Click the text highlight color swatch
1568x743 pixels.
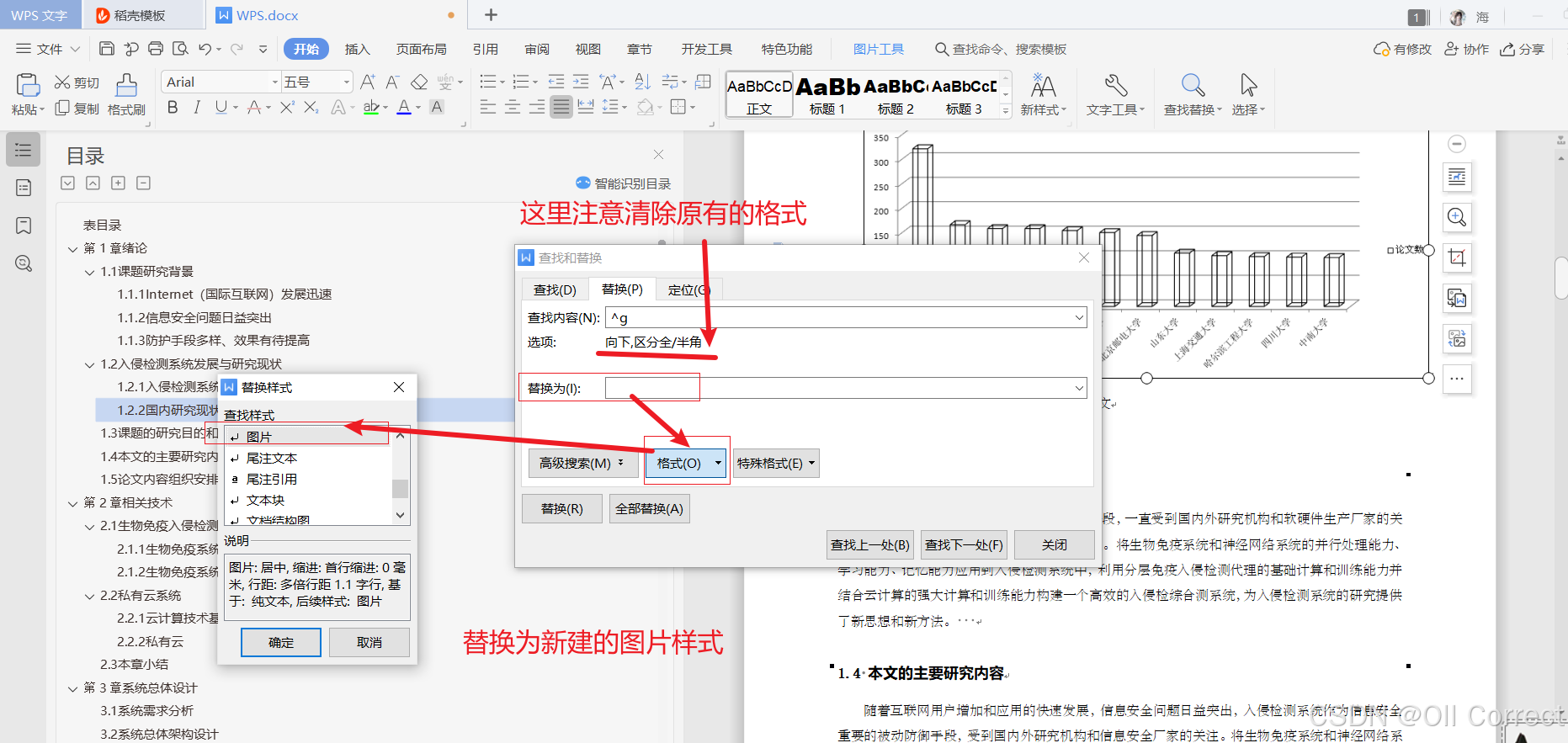[x=371, y=107]
